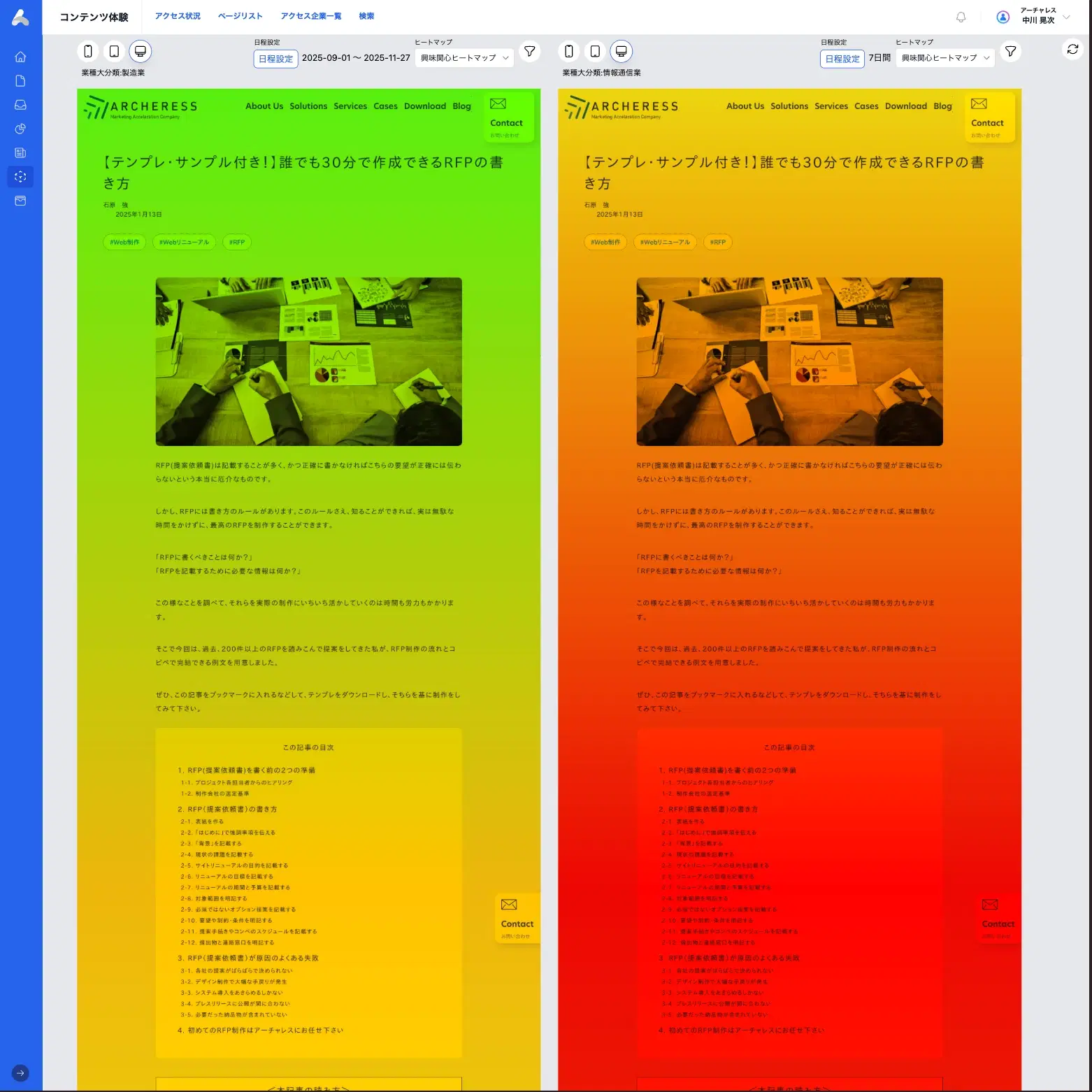Switch right heatmap to smartphone view
This screenshot has width=1092, height=1092.
tap(569, 51)
